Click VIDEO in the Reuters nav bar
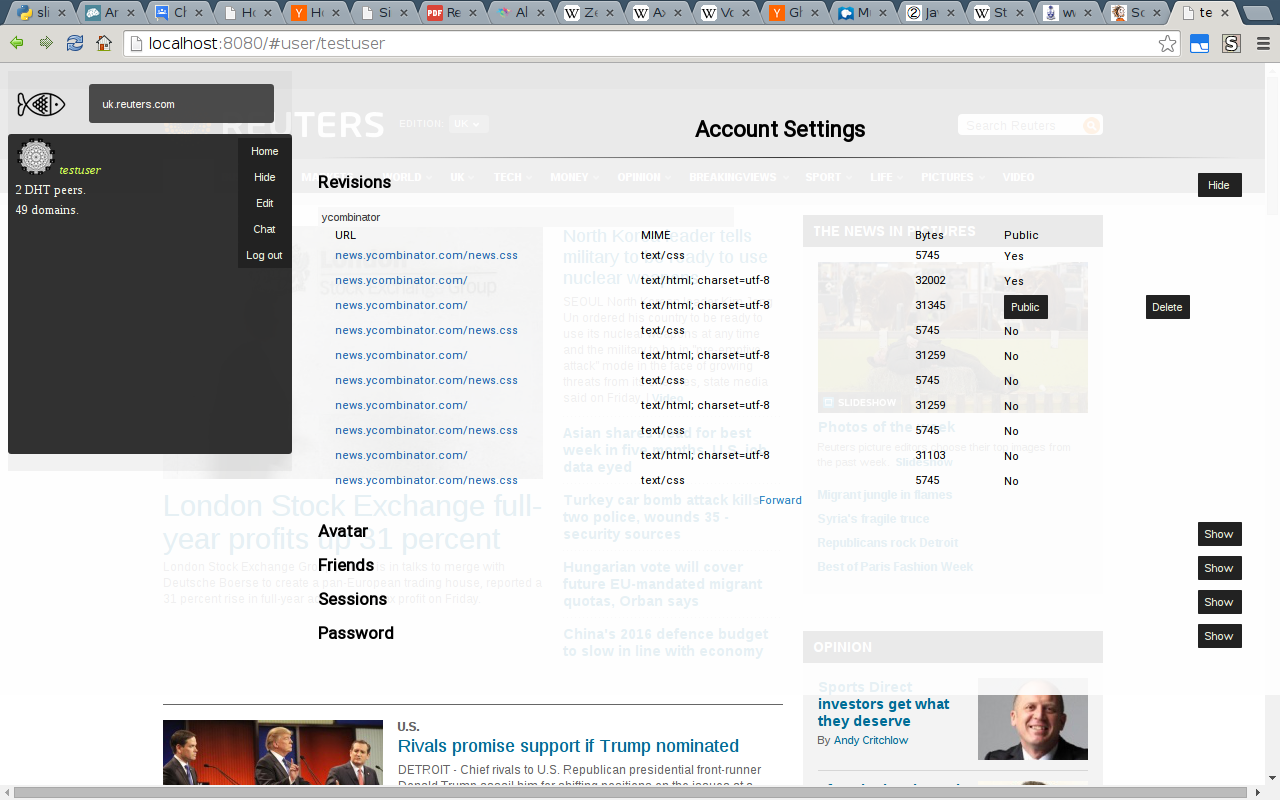This screenshot has width=1280, height=800. (1018, 177)
